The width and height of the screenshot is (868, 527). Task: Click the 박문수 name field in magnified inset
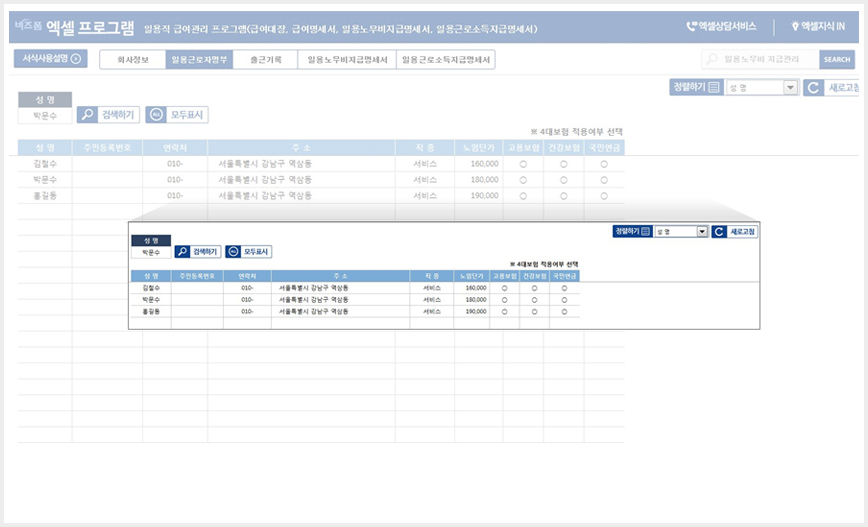(x=151, y=252)
